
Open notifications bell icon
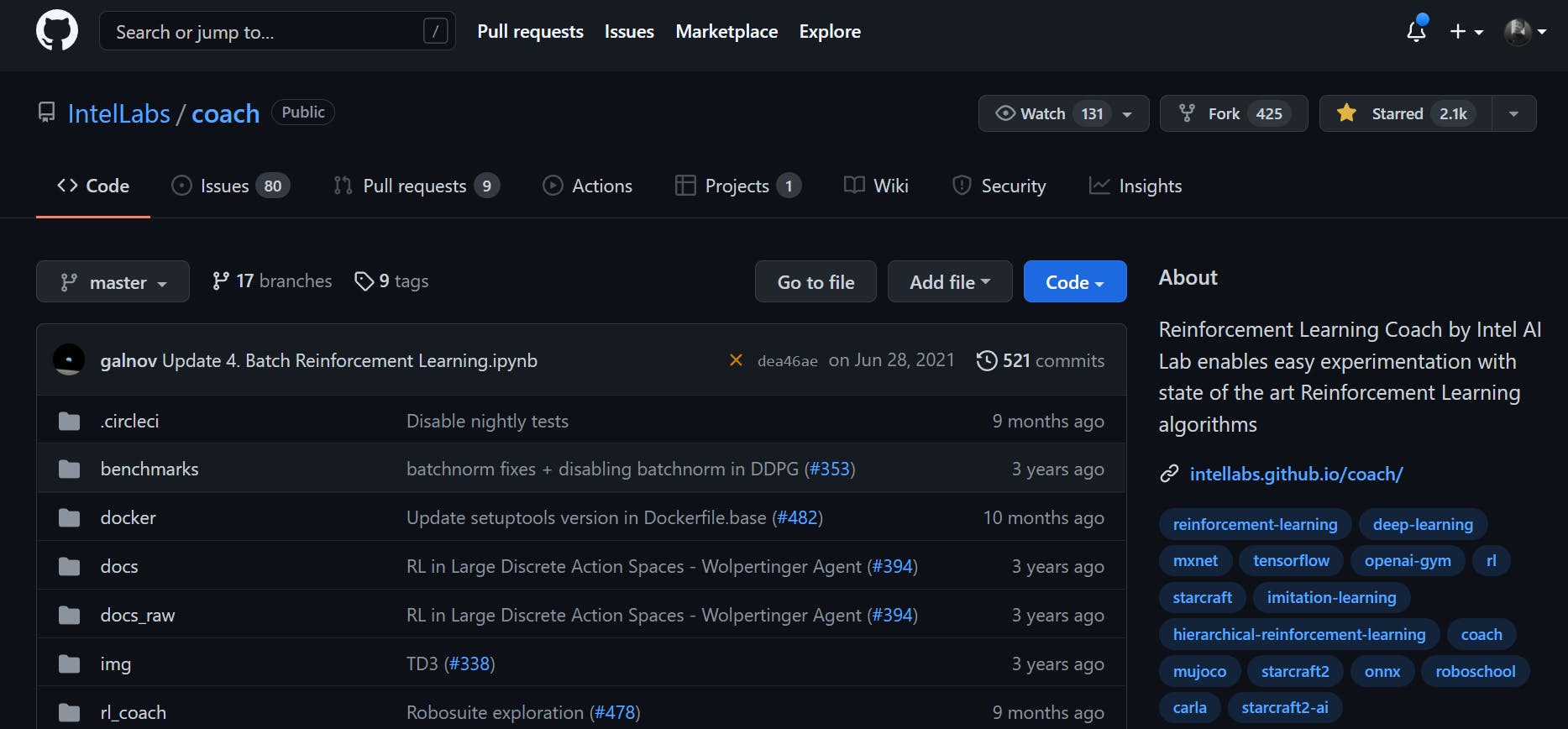pos(1416,30)
